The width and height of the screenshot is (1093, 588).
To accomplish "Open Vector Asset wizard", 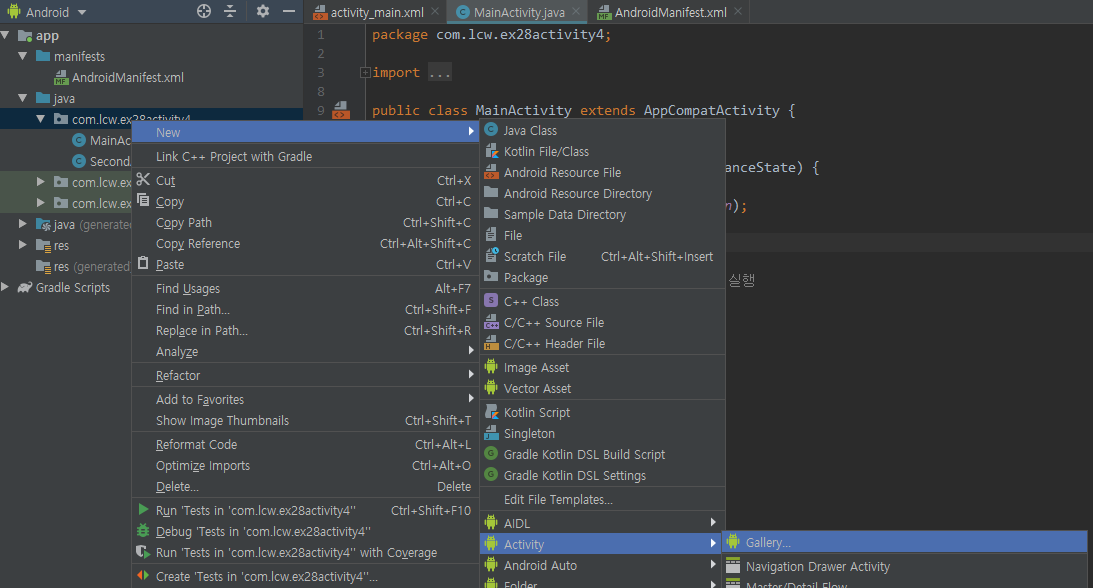I will click(x=602, y=388).
